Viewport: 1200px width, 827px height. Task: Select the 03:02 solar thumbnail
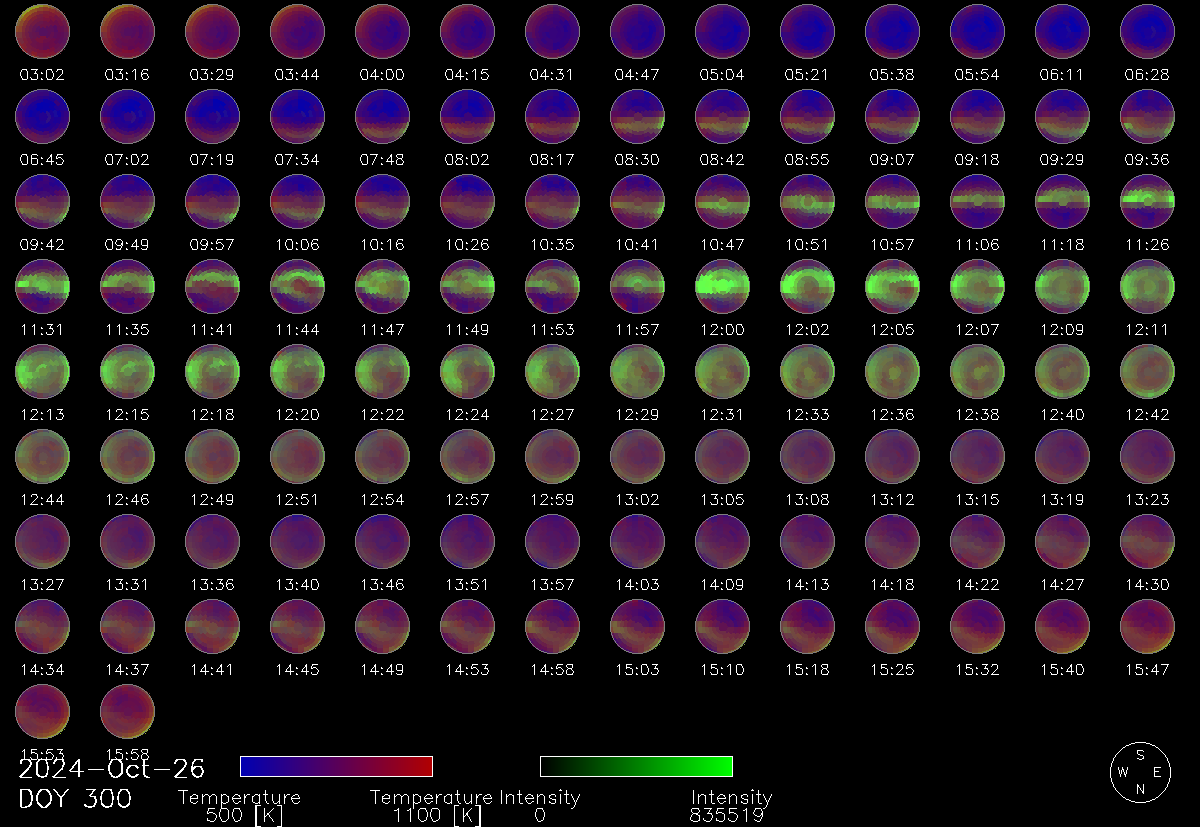pos(40,30)
